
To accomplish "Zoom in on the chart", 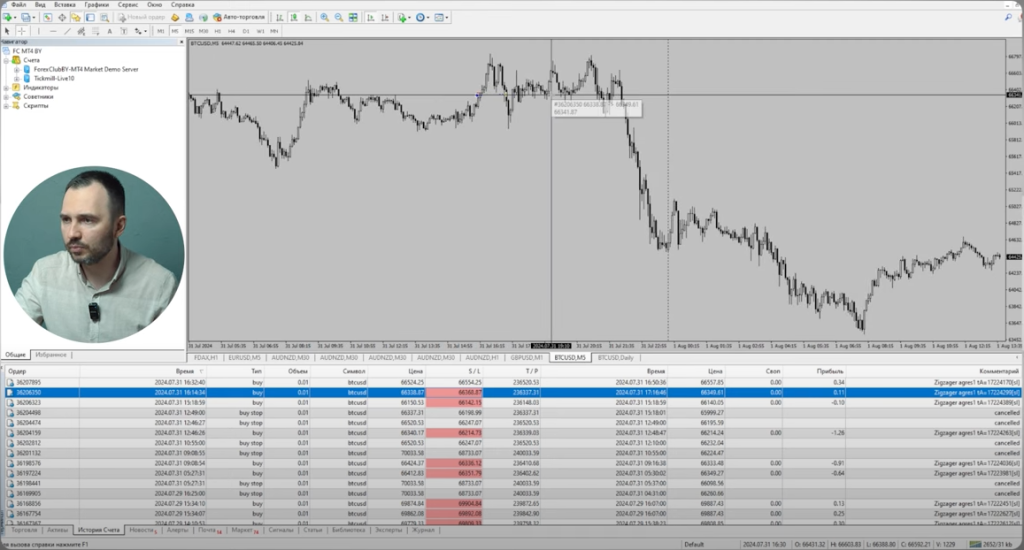I will click(x=324, y=18).
